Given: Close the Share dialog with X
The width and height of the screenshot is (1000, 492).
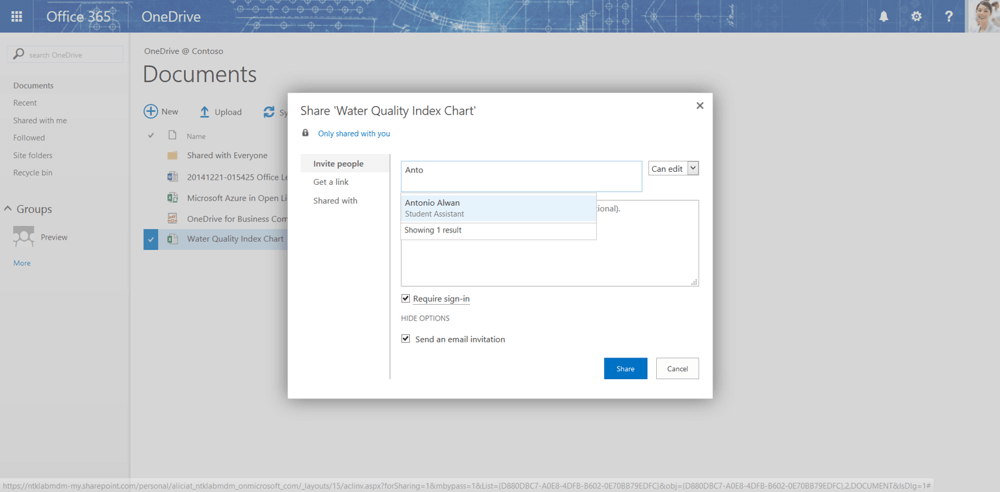Looking at the screenshot, I should click(x=699, y=105).
